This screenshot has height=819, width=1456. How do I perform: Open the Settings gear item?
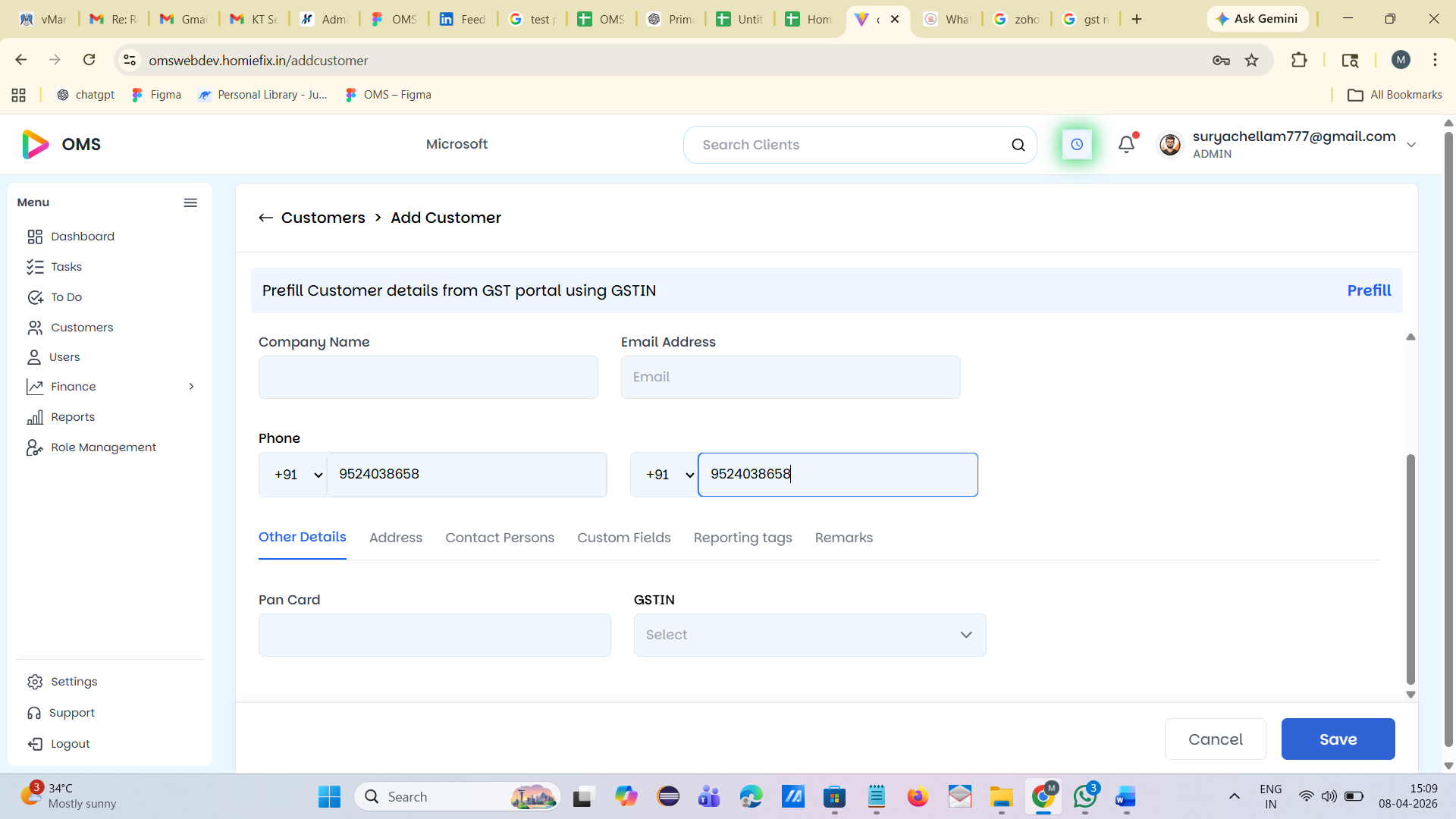(74, 682)
